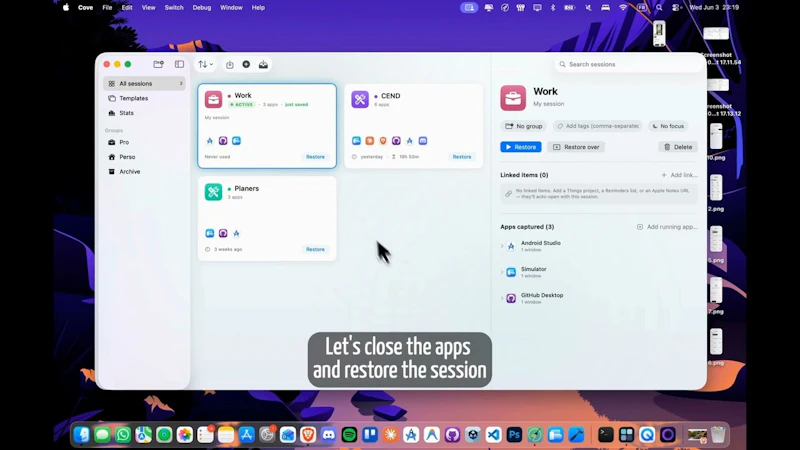Click the Brave icon in CEND card
Viewport: 800px width, 450px height.
(383, 141)
